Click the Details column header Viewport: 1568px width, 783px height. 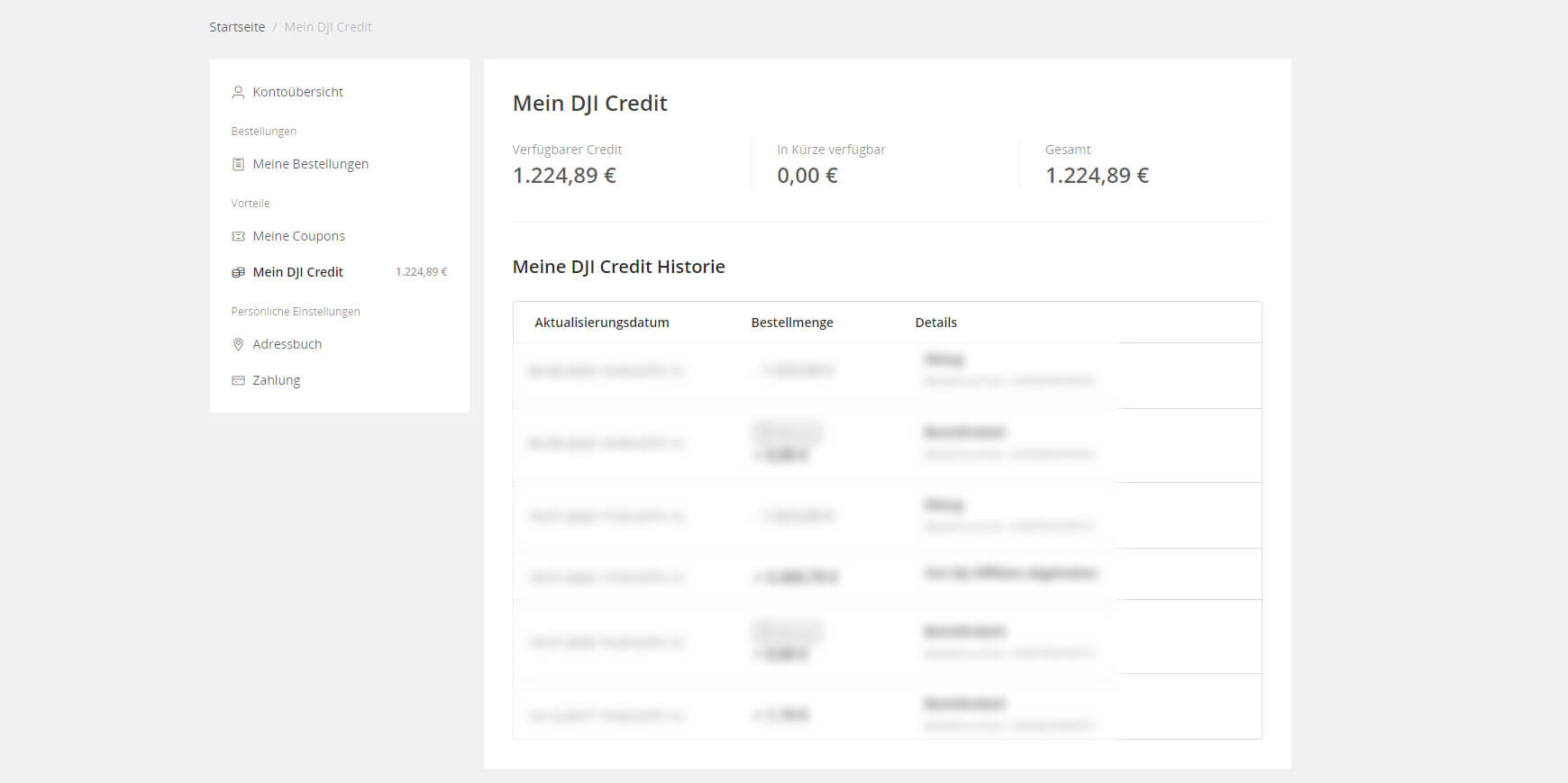(935, 323)
